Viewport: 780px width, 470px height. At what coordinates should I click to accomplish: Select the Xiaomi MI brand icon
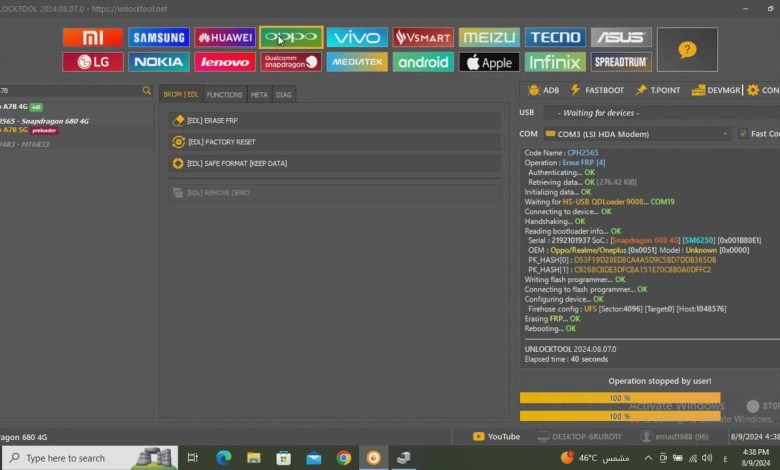coord(93,38)
